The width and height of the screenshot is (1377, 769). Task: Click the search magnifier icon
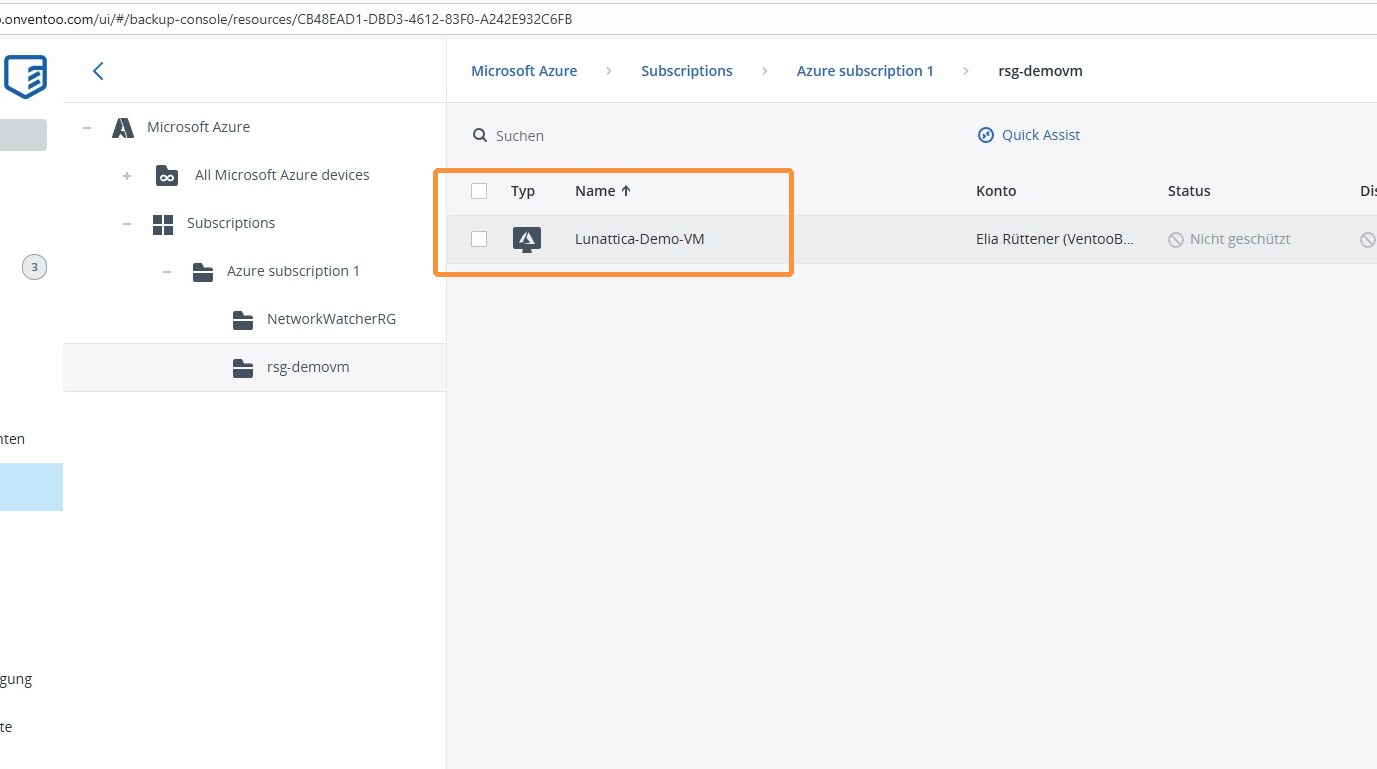click(x=480, y=135)
